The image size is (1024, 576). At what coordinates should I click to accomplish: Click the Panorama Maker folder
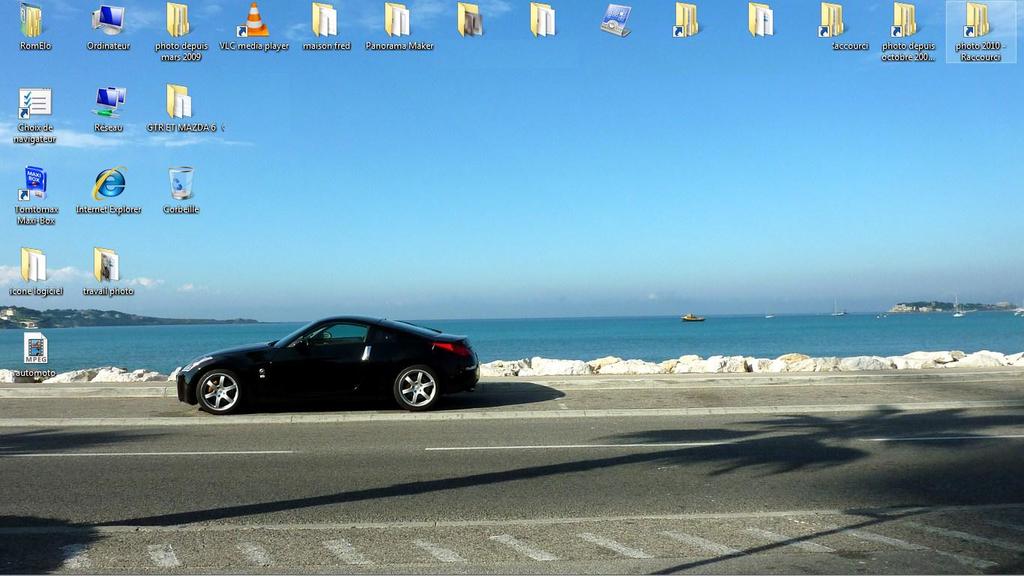pos(399,21)
